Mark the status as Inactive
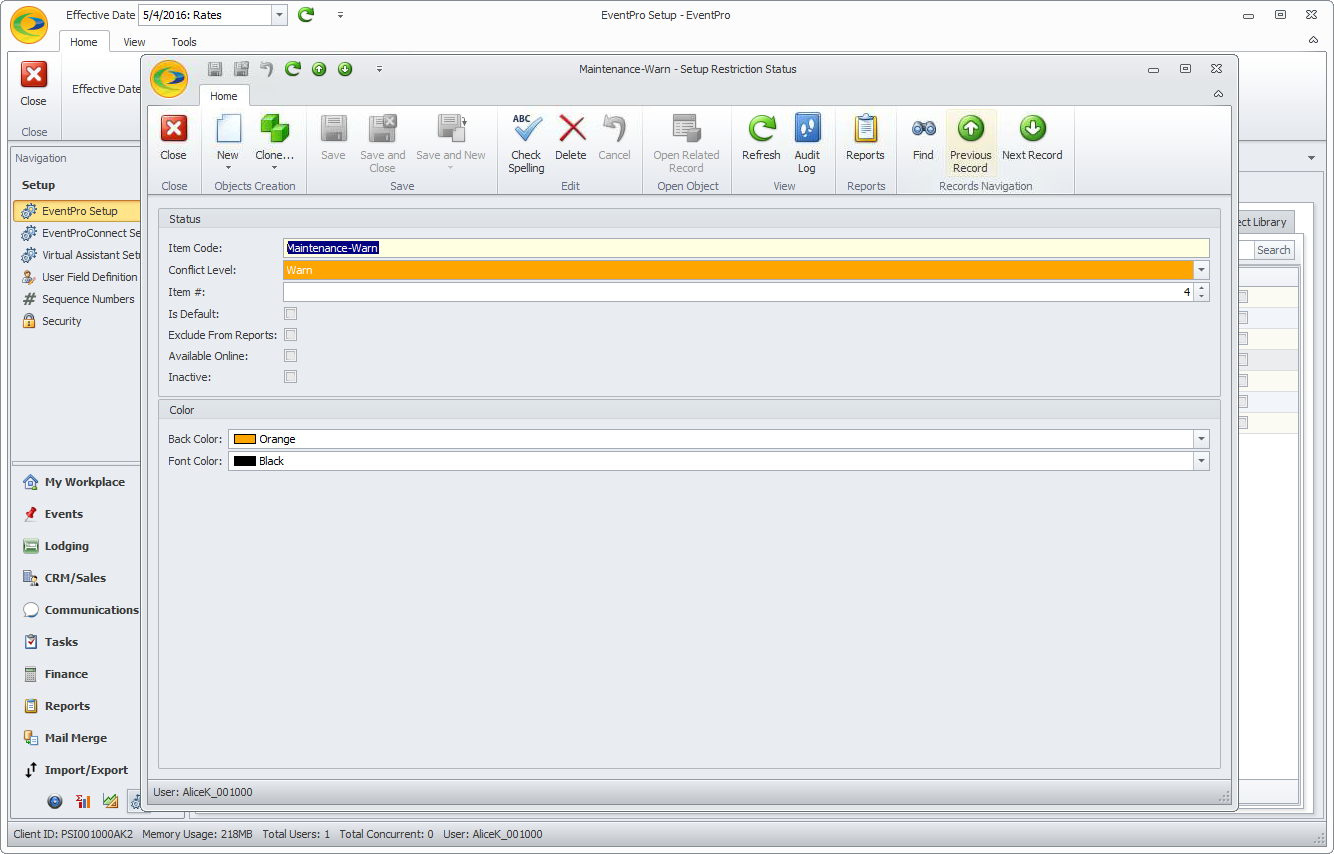 click(291, 377)
